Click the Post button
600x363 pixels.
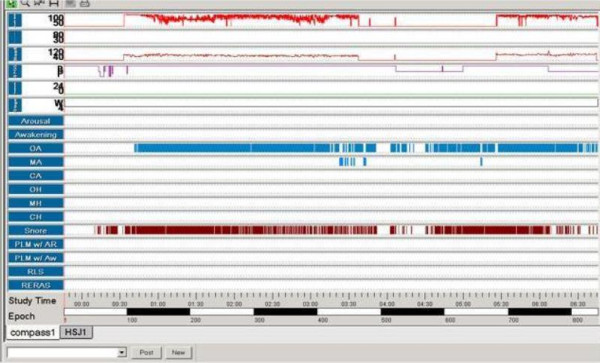click(147, 352)
